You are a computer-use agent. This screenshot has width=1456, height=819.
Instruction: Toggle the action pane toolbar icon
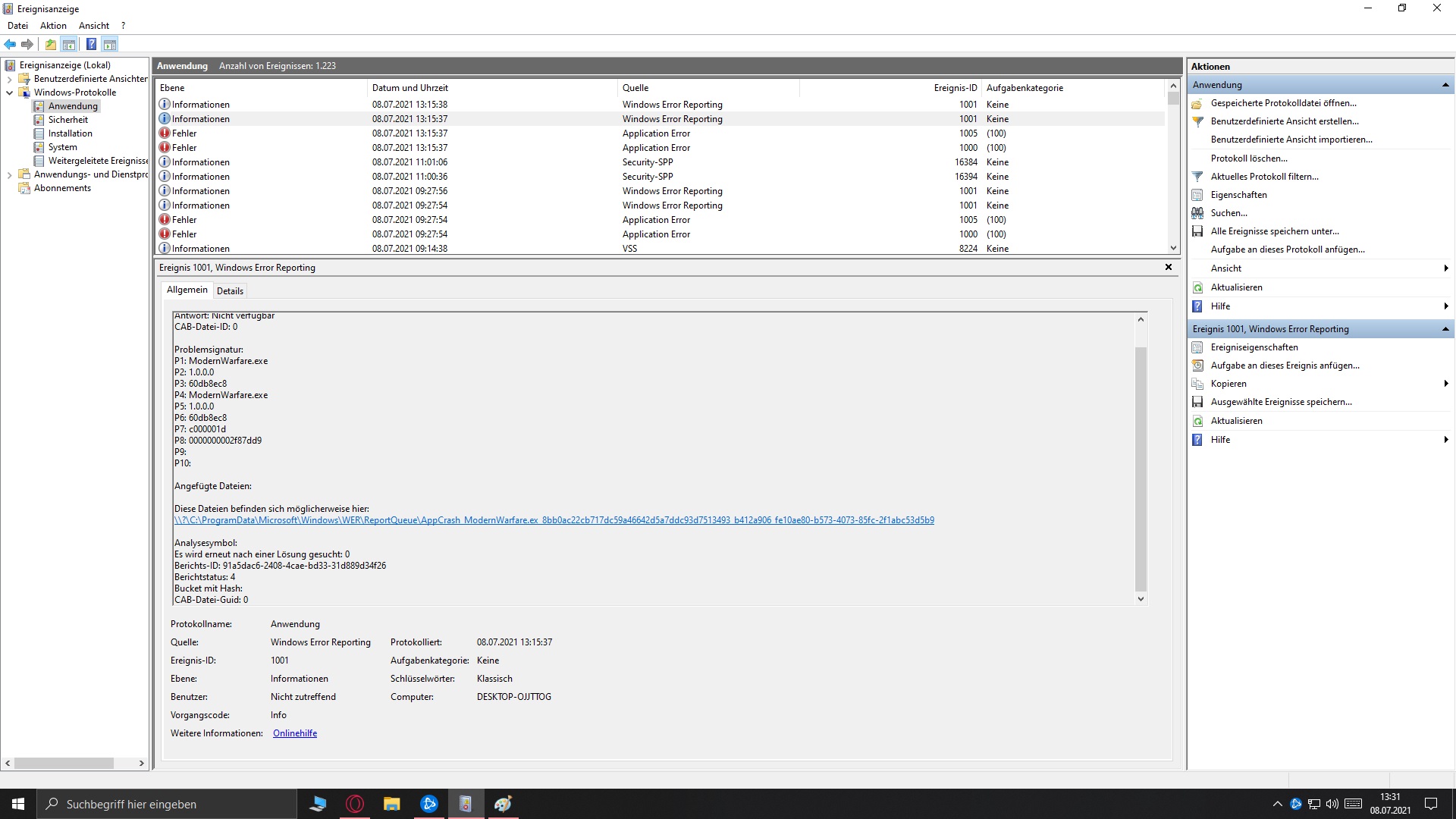point(110,44)
